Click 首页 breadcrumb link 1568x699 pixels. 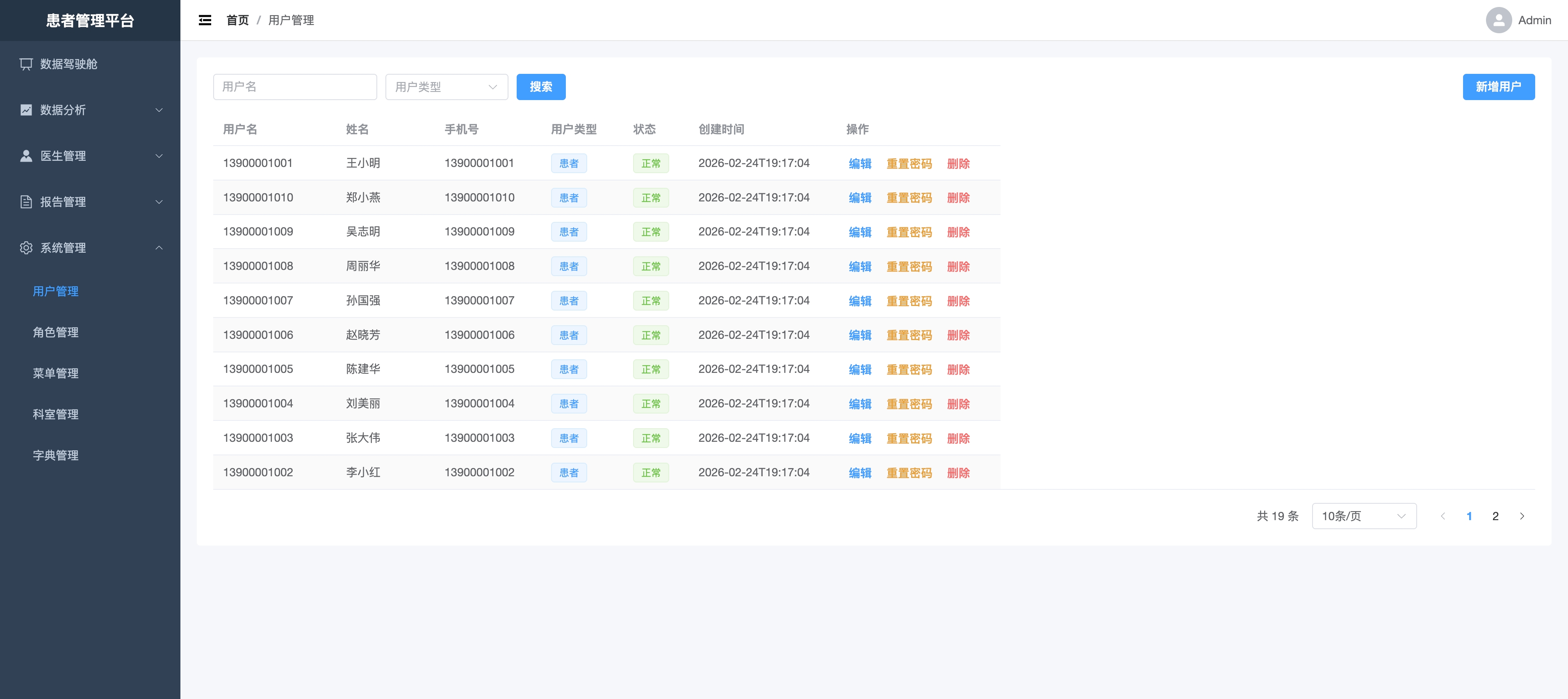tap(237, 20)
